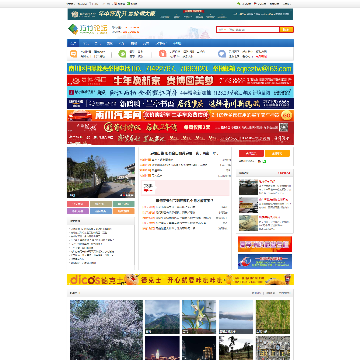Open the aerial town view photo
The image size is (360, 360).
tap(273, 348)
